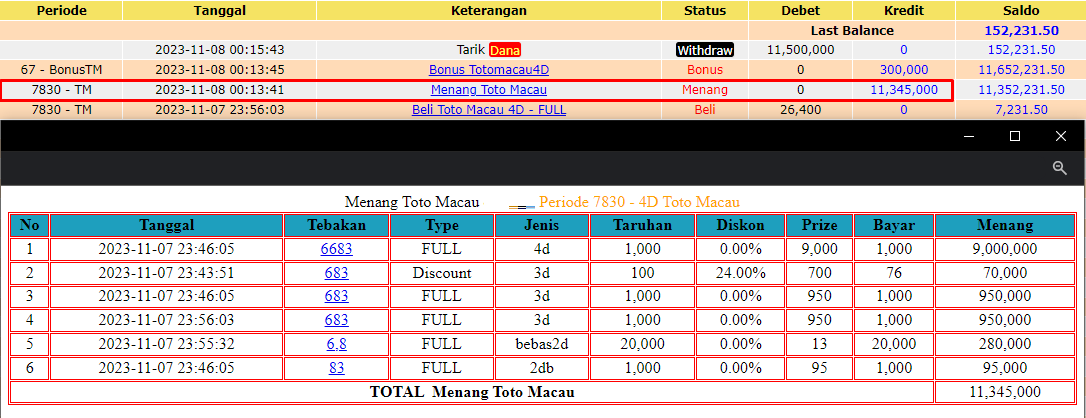Click the 2023-11-07 23:43:51 date cell
This screenshot has height=418, width=1086.
[166, 273]
